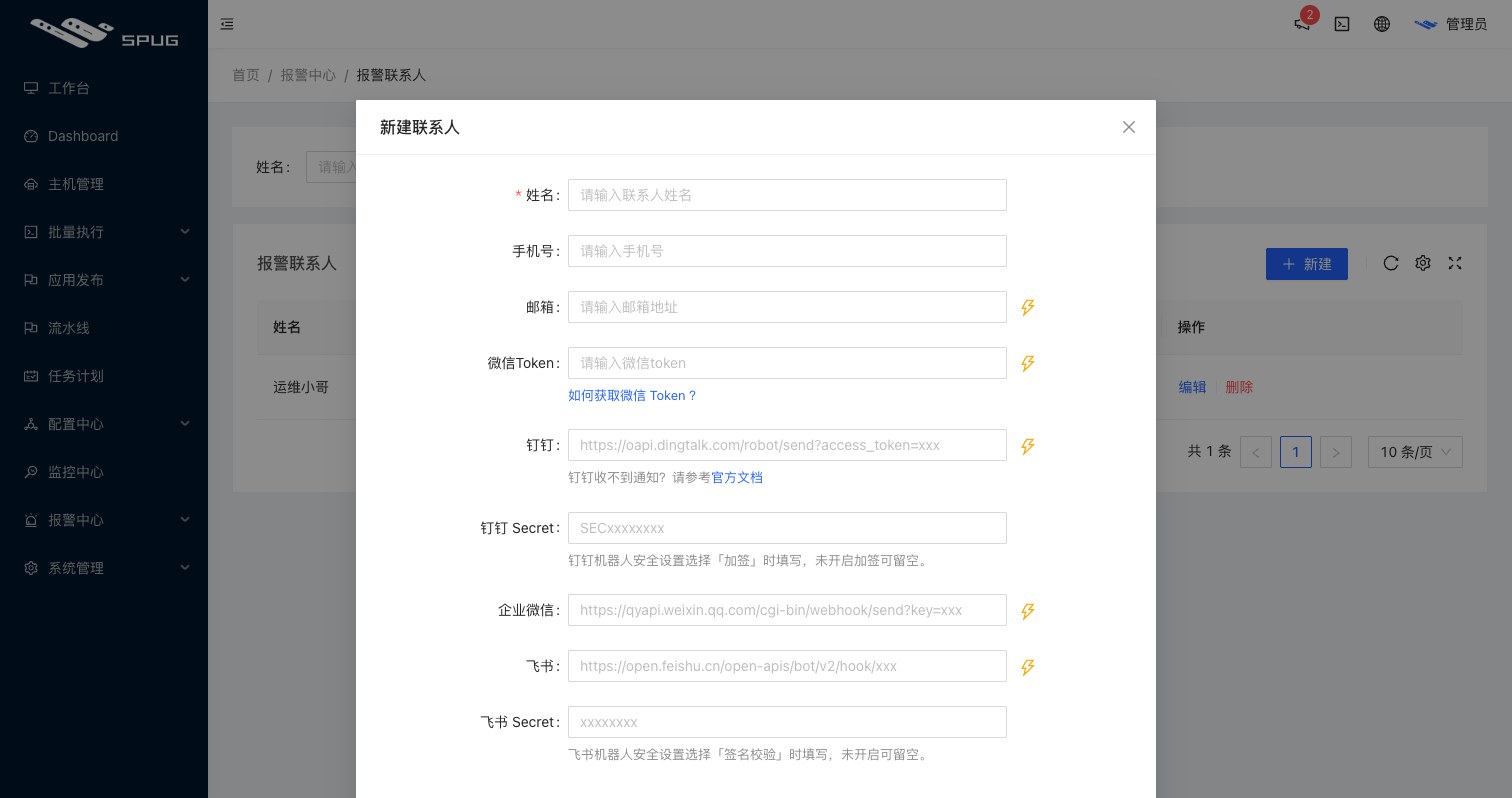Click the 监控中心 monitor icon
Viewport: 1512px width, 798px height.
click(x=31, y=472)
